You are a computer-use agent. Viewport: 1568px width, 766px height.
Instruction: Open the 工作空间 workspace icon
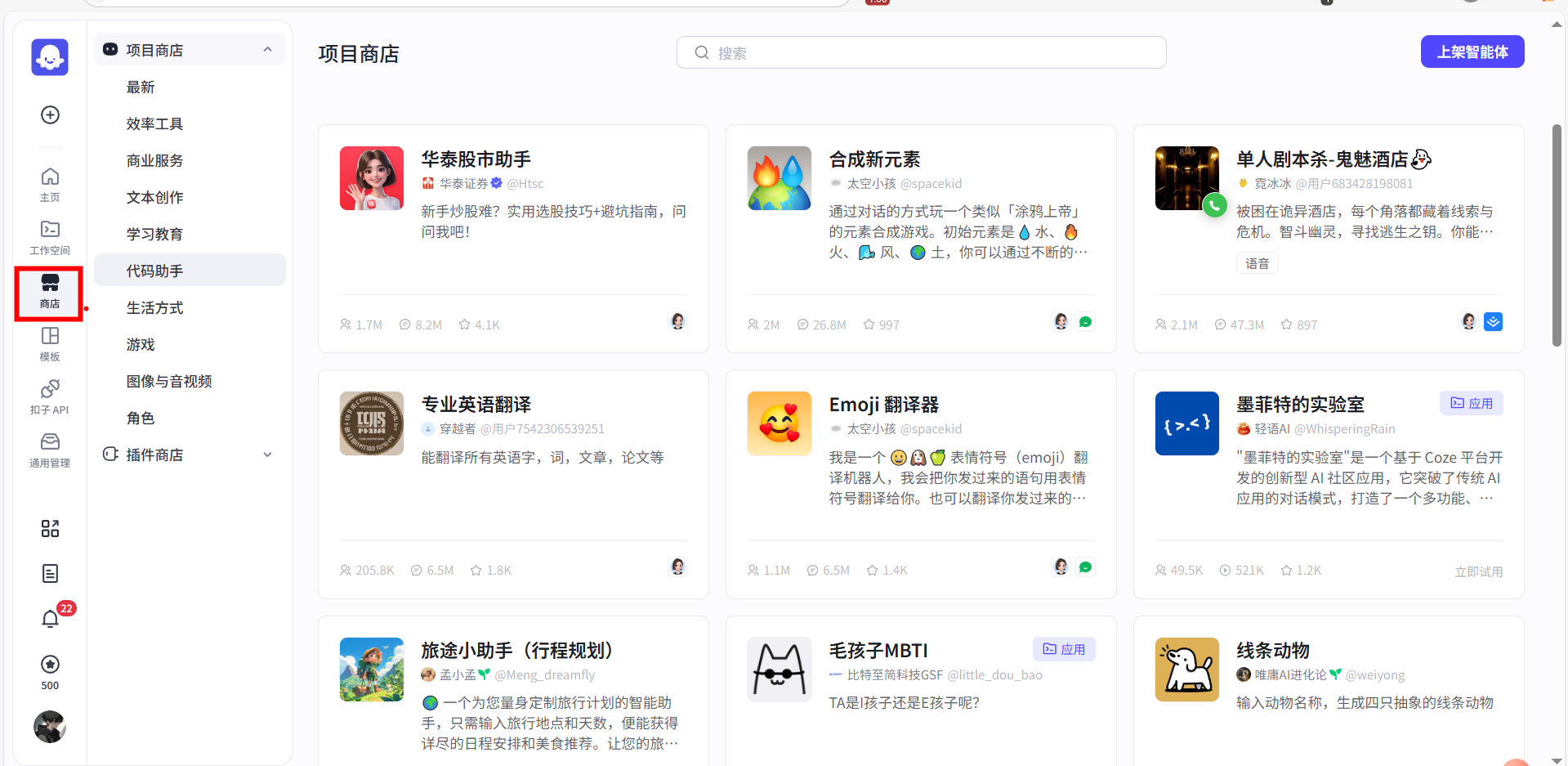point(50,237)
